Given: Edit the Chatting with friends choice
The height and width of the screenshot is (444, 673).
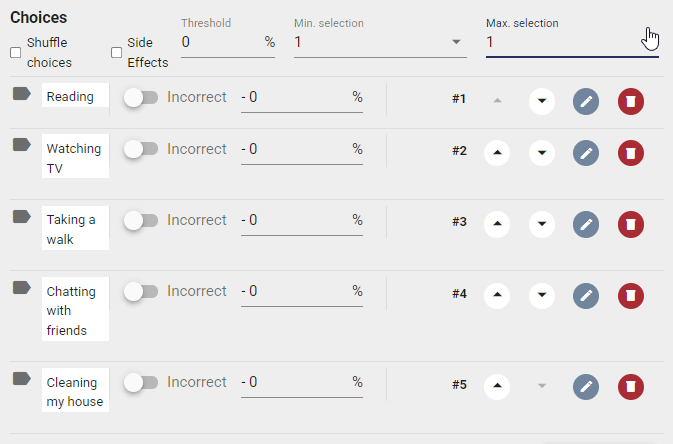Looking at the screenshot, I should [x=586, y=295].
